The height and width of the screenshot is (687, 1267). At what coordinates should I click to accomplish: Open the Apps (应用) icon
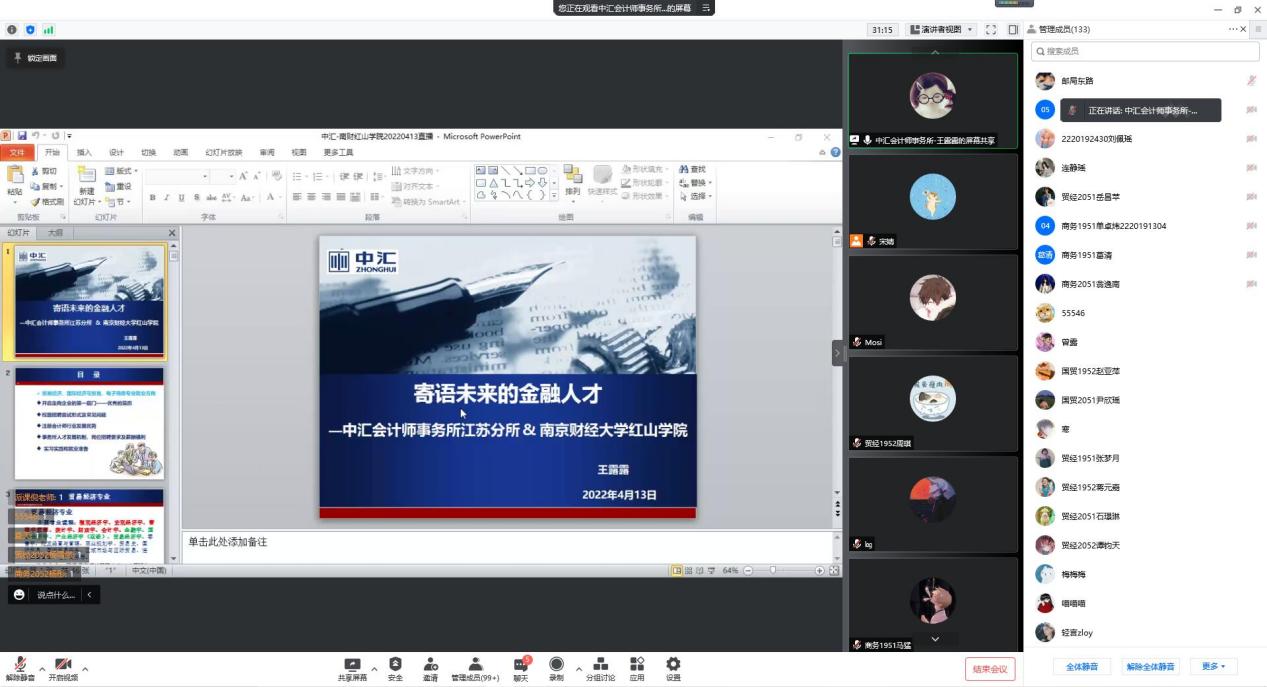(x=637, y=665)
